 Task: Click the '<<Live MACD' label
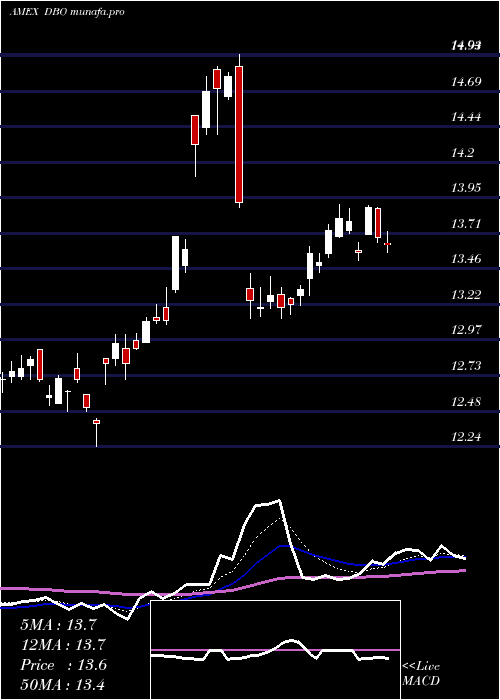(x=421, y=673)
